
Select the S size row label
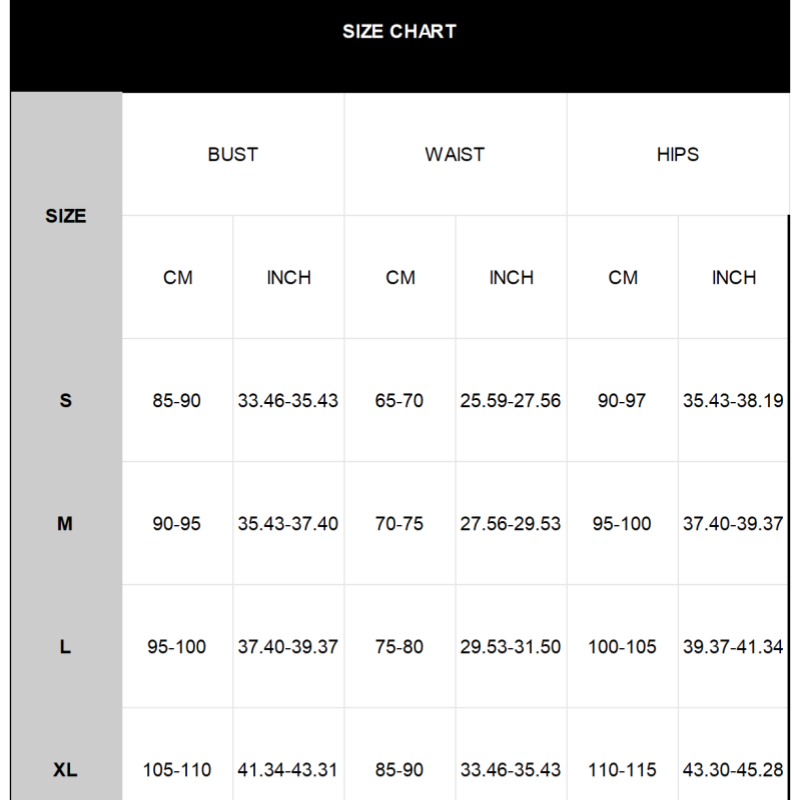pyautogui.click(x=66, y=401)
